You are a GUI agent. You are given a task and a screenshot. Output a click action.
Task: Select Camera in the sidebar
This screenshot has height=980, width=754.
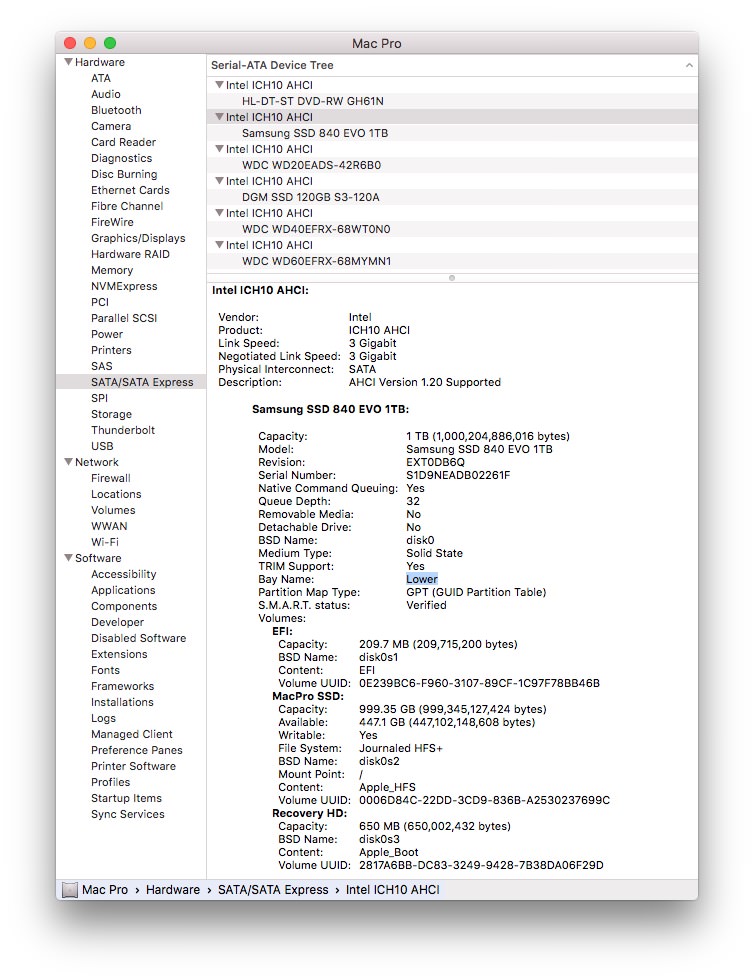click(x=111, y=126)
